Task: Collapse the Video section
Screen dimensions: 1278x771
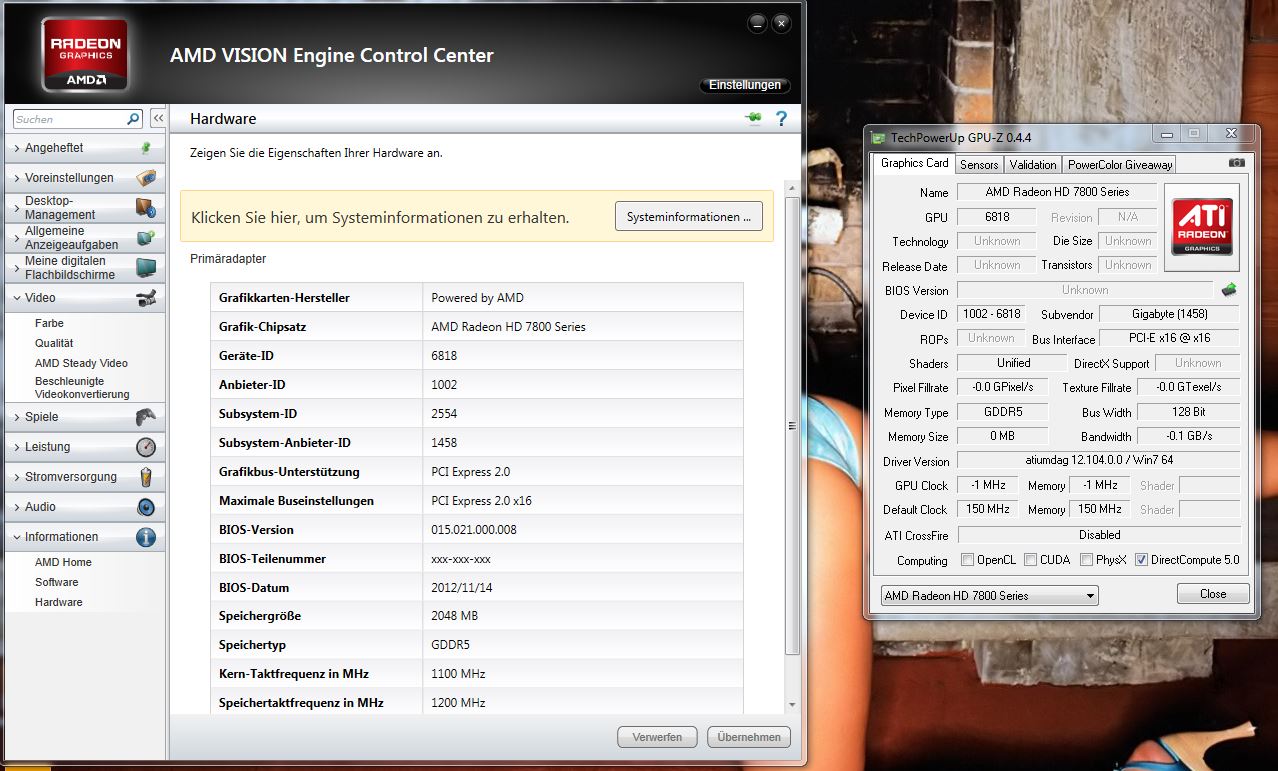Action: click(83, 298)
